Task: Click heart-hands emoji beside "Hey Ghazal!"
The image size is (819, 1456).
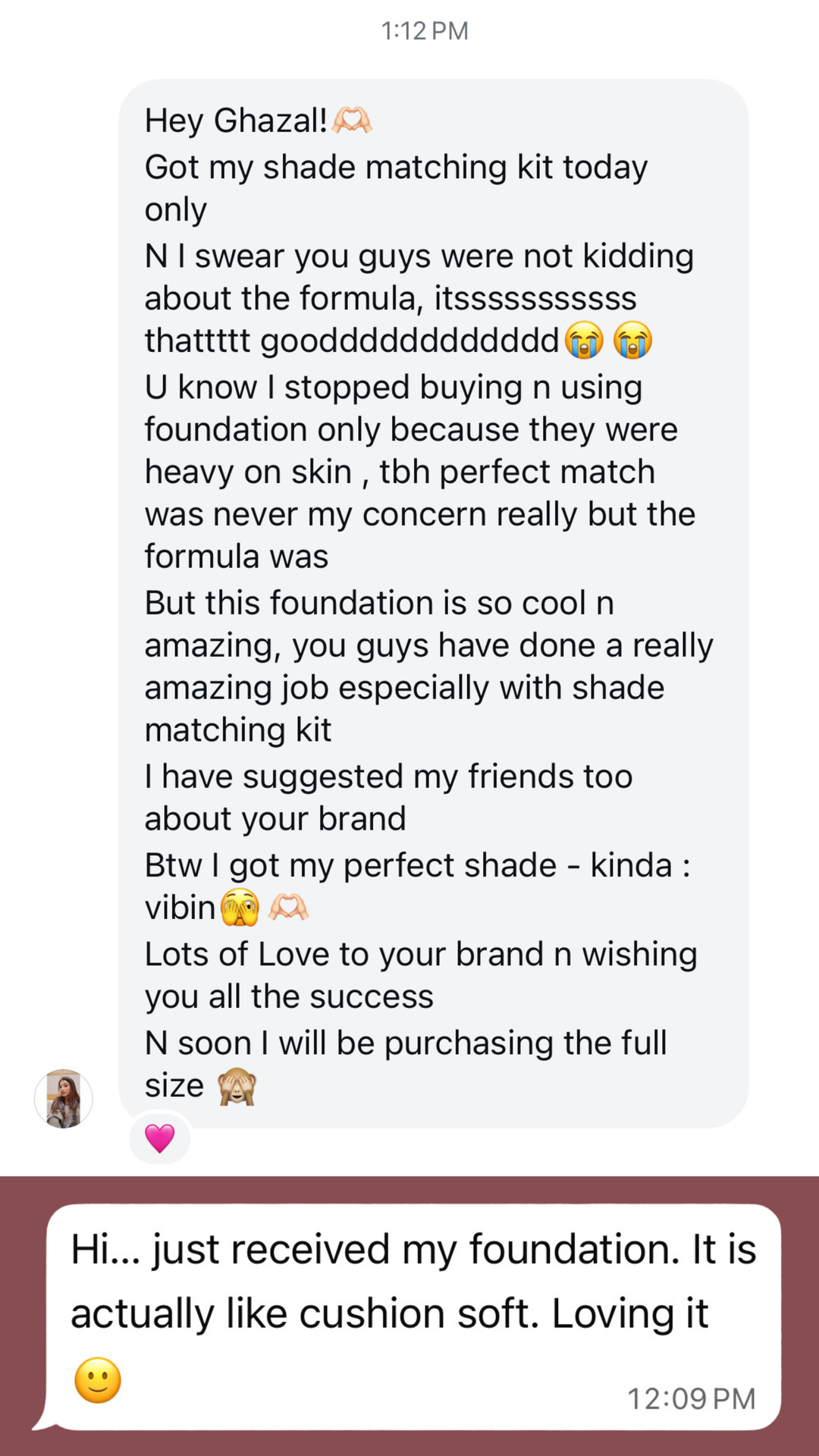Action: click(353, 120)
